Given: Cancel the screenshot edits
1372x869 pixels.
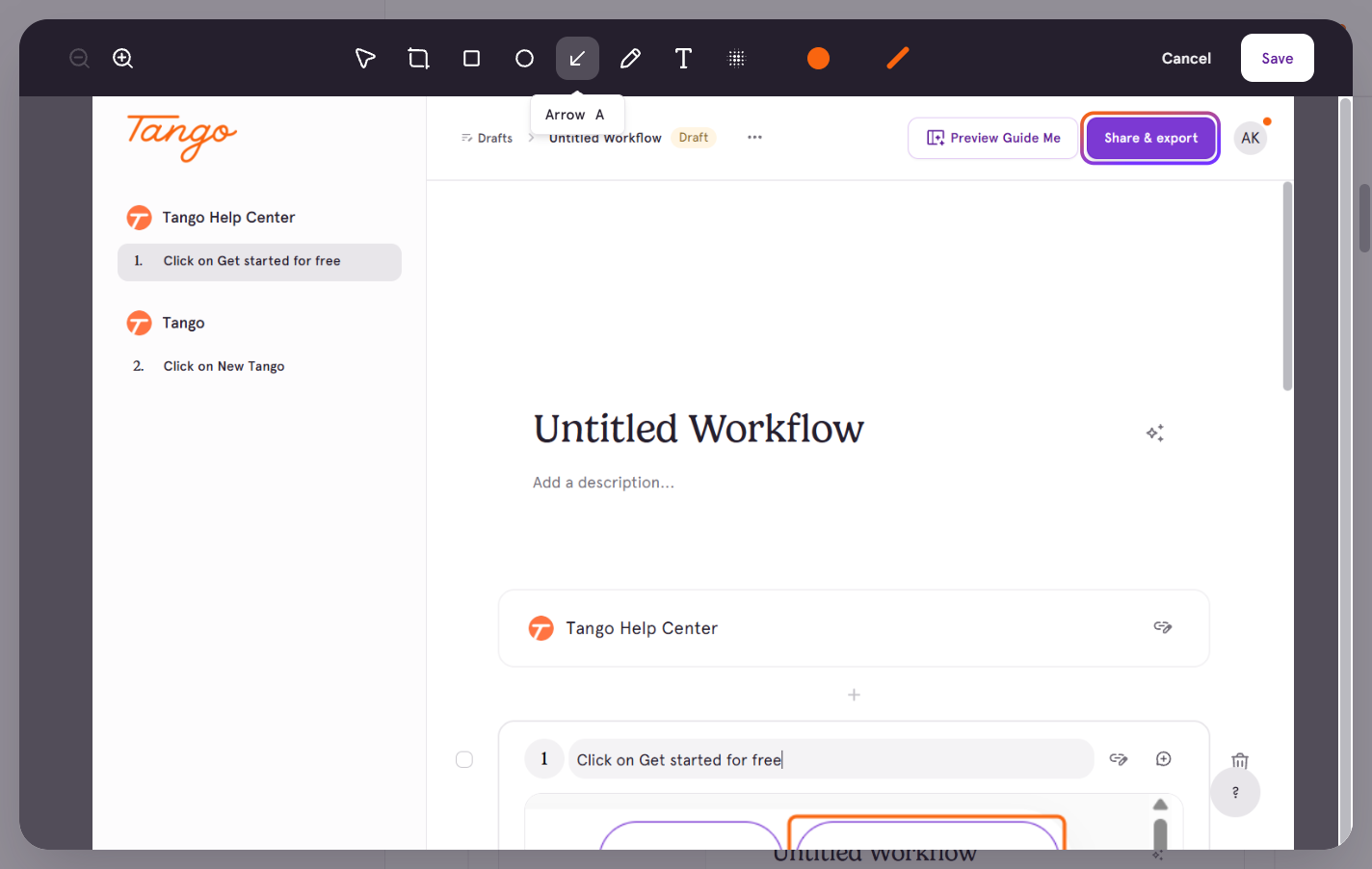Looking at the screenshot, I should (x=1186, y=59).
